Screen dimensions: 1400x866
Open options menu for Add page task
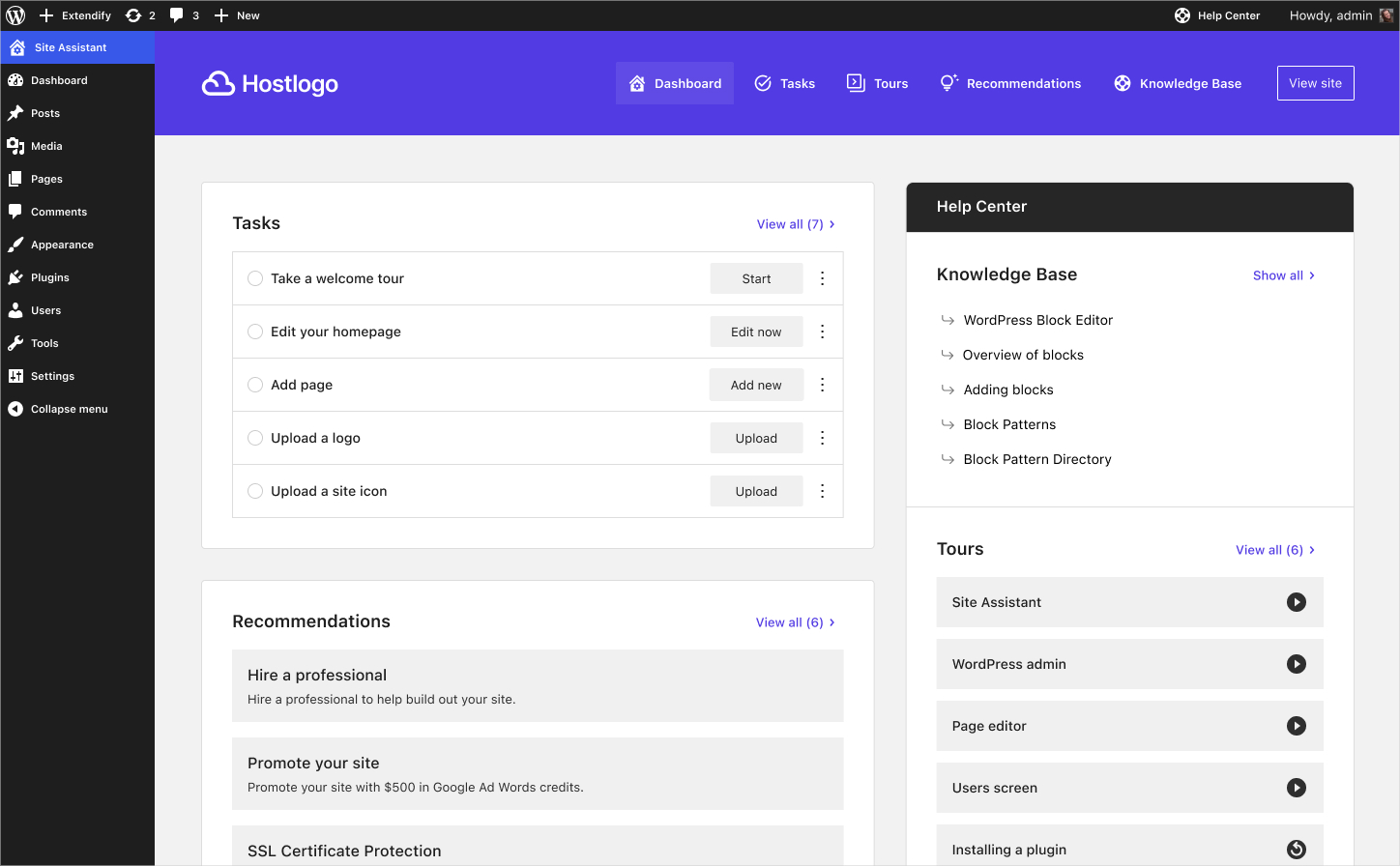click(x=822, y=385)
